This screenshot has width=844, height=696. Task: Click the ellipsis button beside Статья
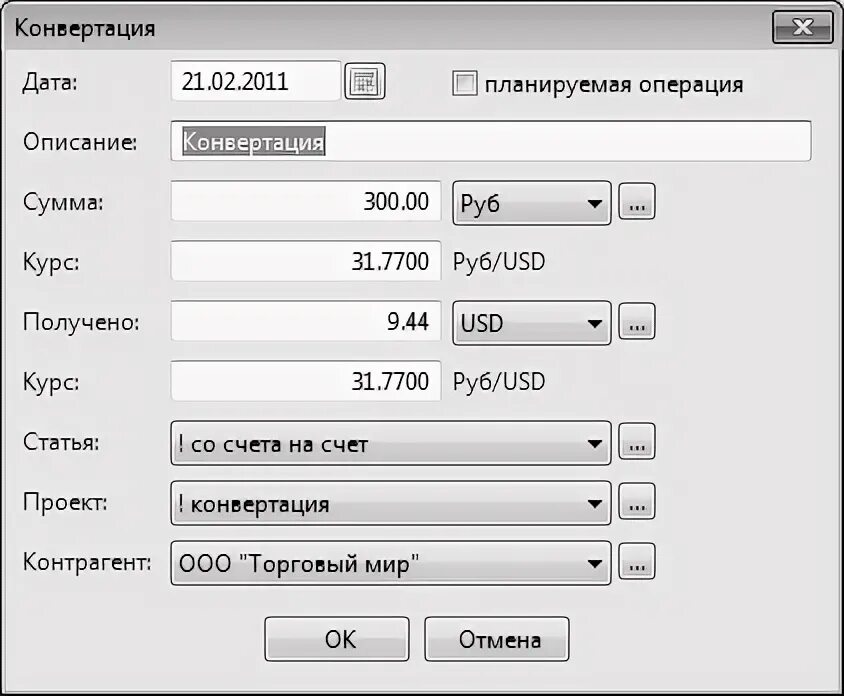coord(637,441)
